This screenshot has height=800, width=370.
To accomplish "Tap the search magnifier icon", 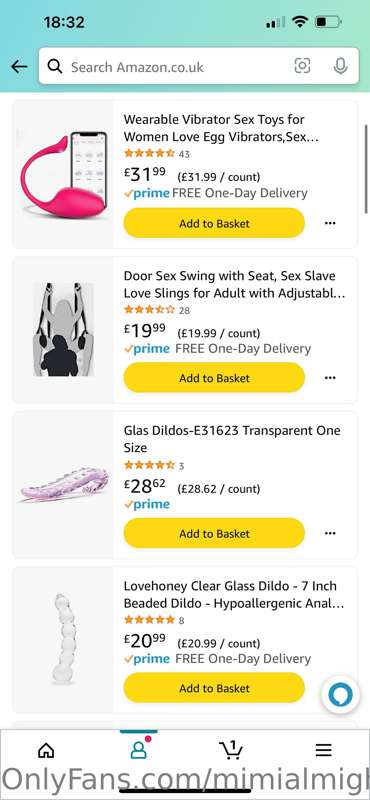I will [x=55, y=66].
